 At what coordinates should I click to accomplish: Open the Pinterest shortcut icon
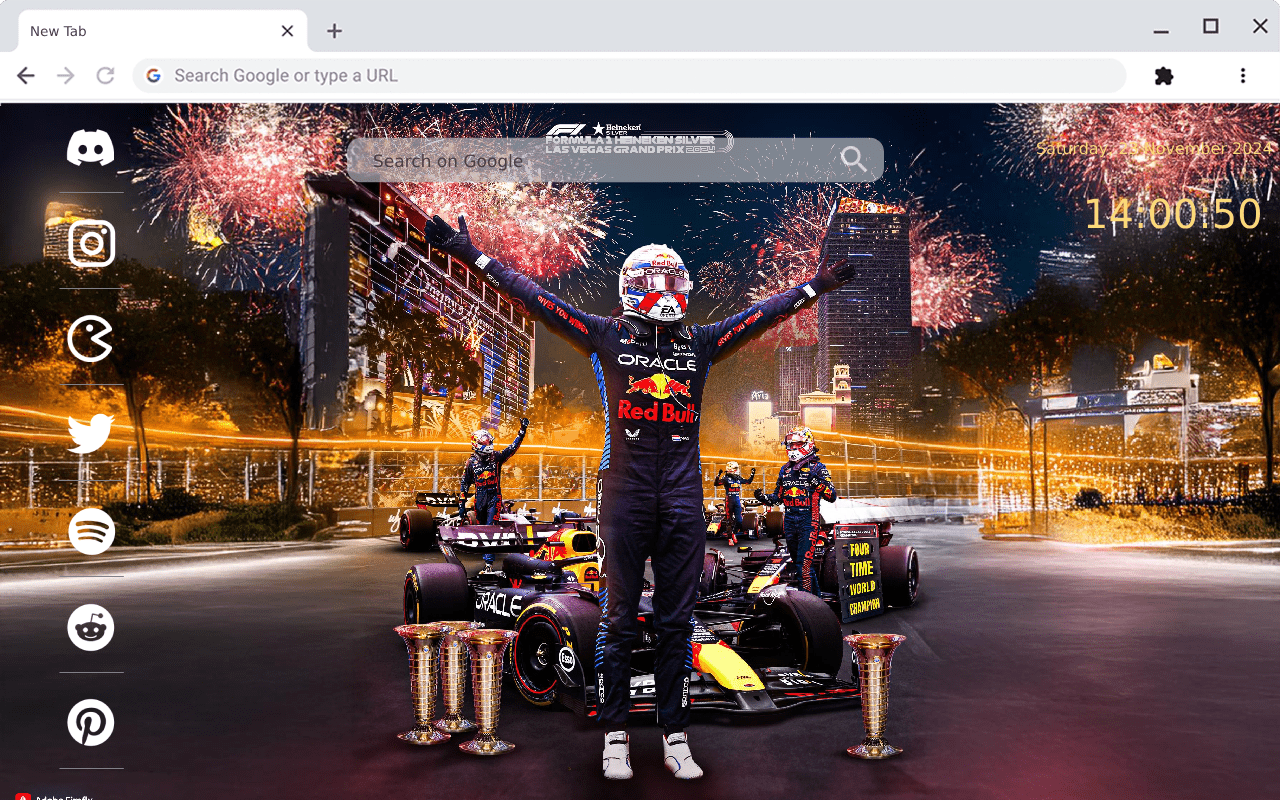(x=91, y=723)
